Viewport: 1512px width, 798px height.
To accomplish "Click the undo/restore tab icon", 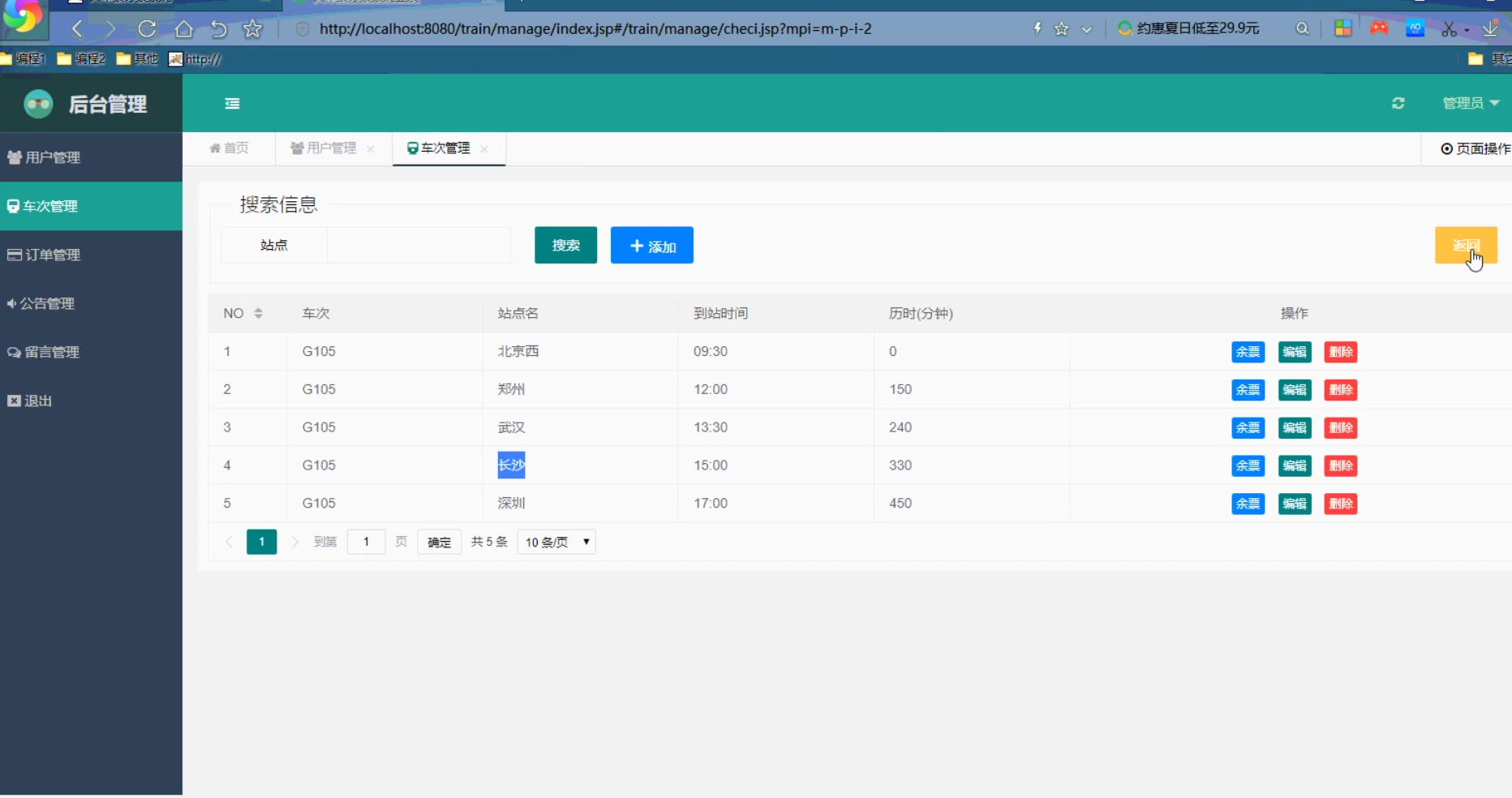I will (x=218, y=29).
